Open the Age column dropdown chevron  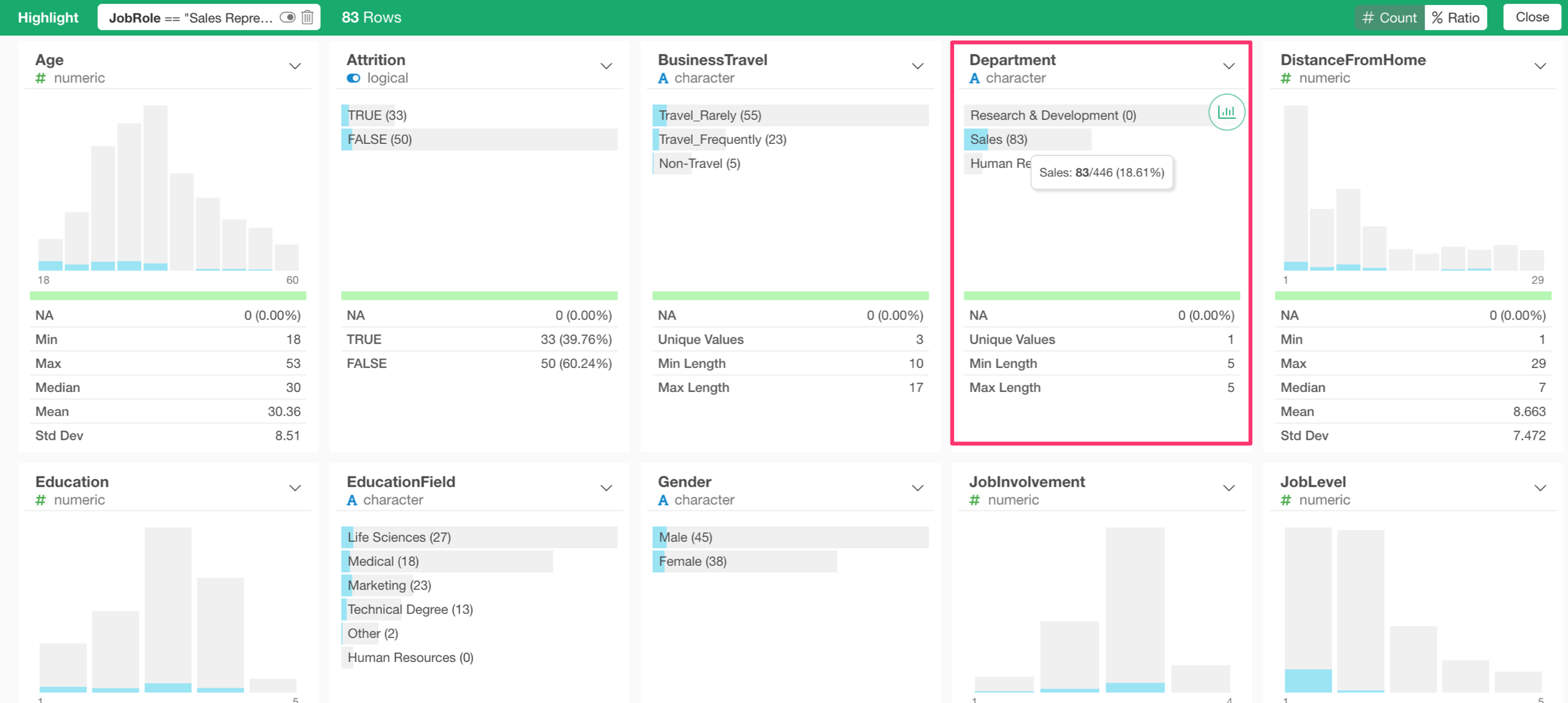click(x=295, y=66)
